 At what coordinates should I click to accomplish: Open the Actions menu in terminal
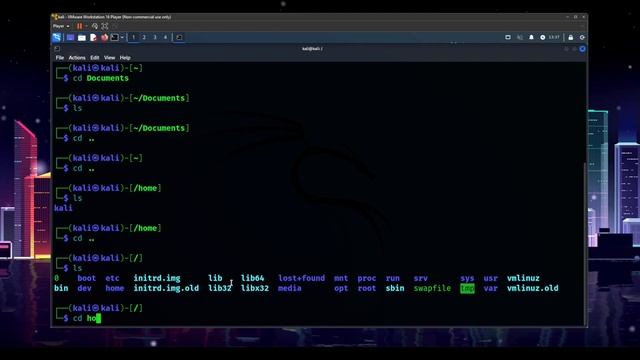click(x=77, y=58)
